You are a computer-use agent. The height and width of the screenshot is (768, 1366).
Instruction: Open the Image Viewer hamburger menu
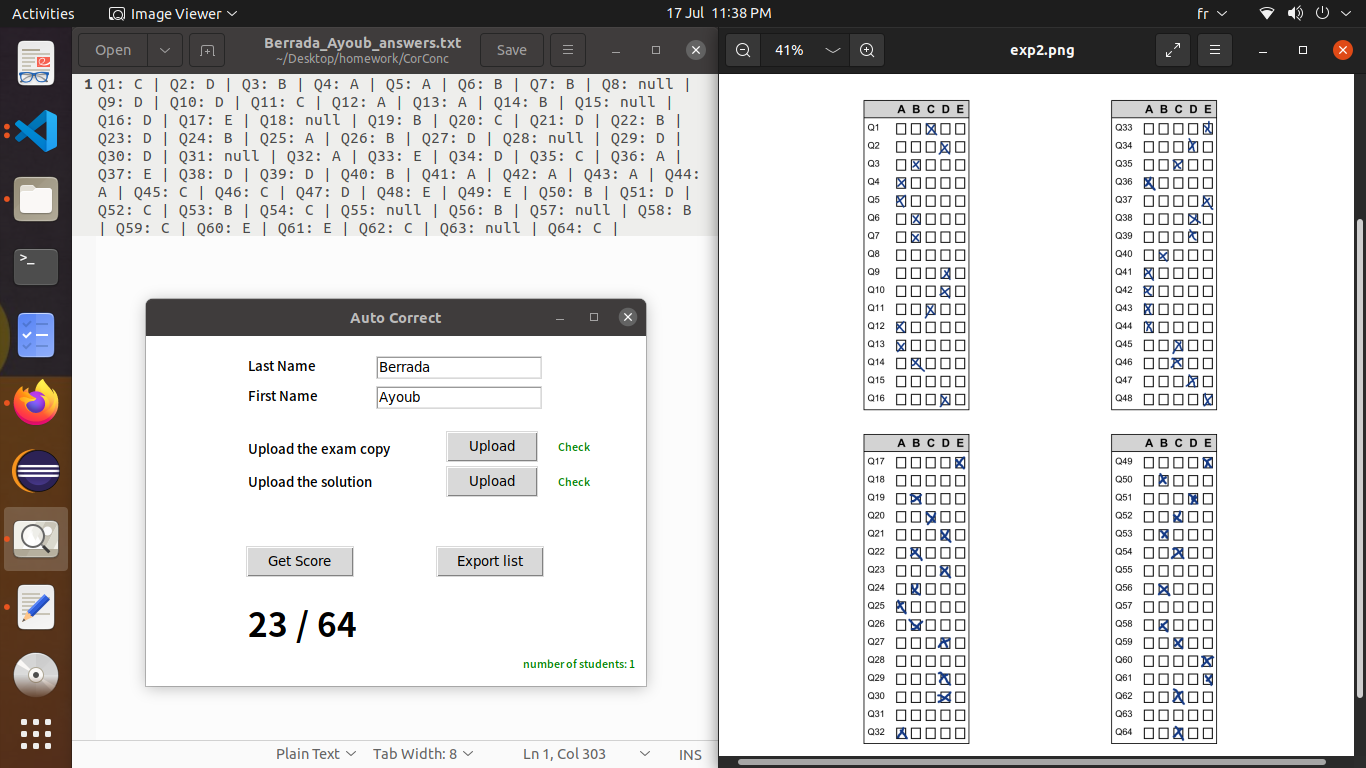click(1215, 50)
